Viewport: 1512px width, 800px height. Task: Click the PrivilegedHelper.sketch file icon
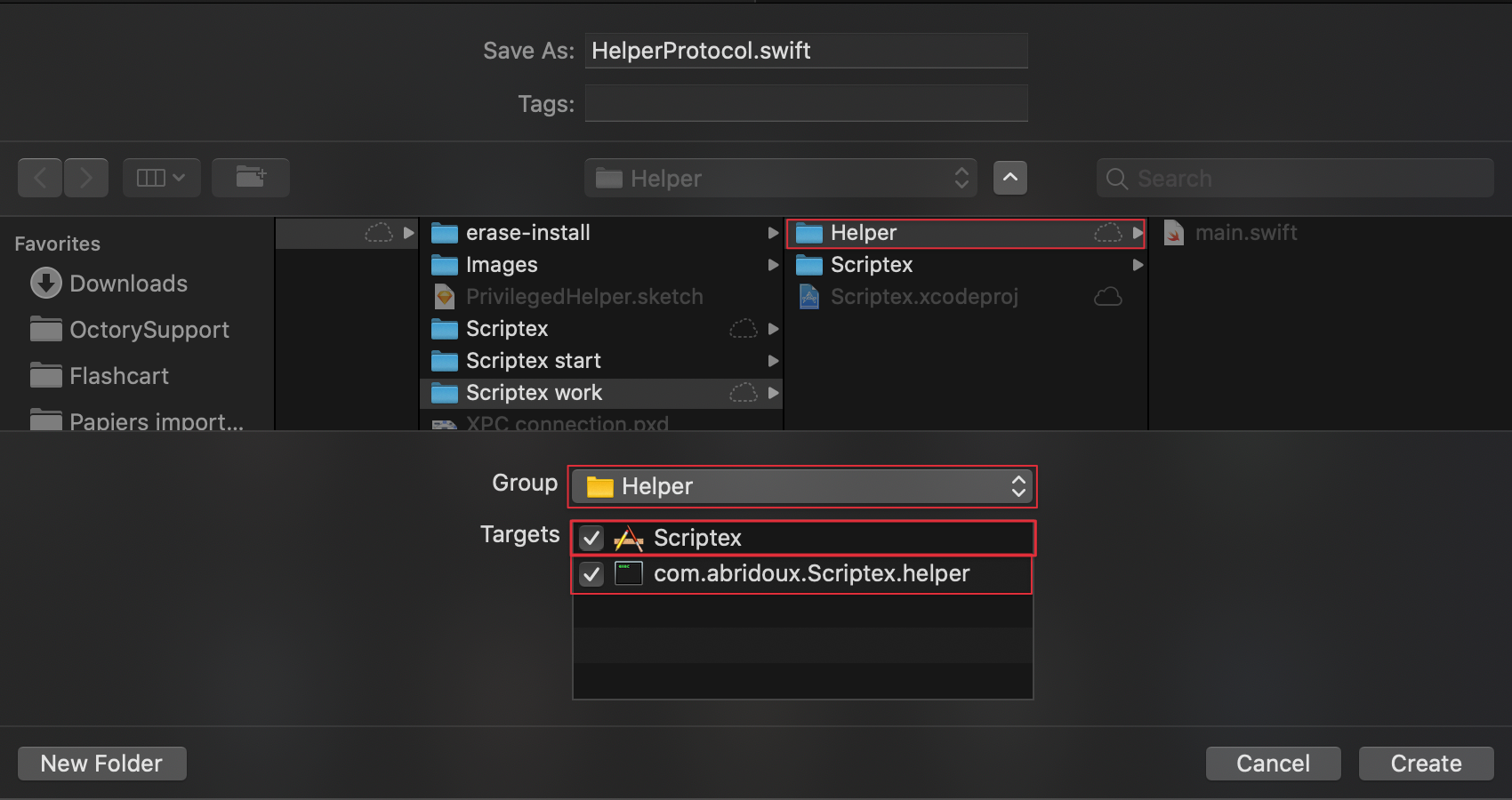445,297
